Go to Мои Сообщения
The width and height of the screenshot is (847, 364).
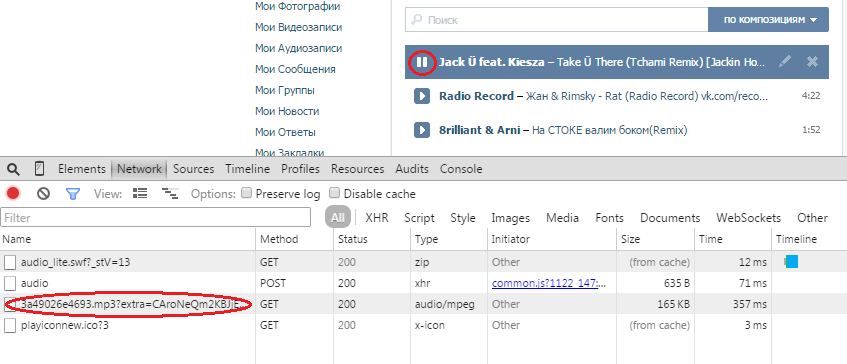pyautogui.click(x=295, y=69)
